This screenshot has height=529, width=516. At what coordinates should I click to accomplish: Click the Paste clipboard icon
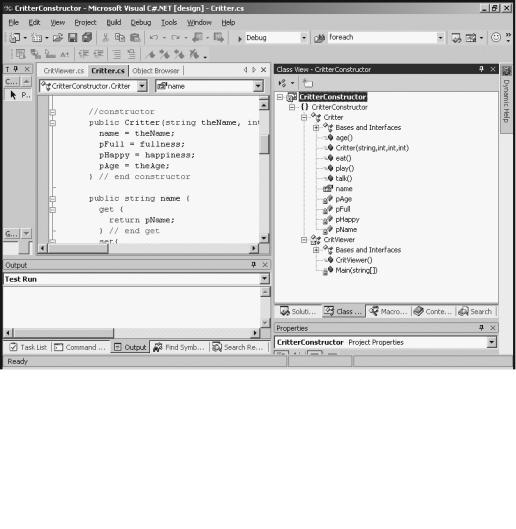135,37
